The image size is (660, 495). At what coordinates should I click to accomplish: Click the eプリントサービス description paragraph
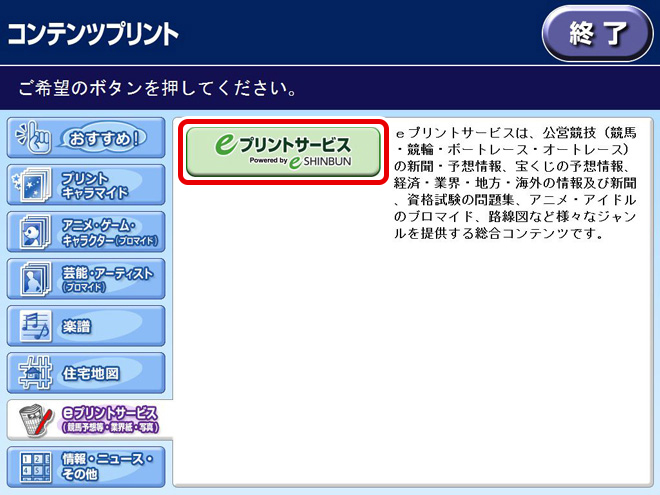click(x=515, y=183)
